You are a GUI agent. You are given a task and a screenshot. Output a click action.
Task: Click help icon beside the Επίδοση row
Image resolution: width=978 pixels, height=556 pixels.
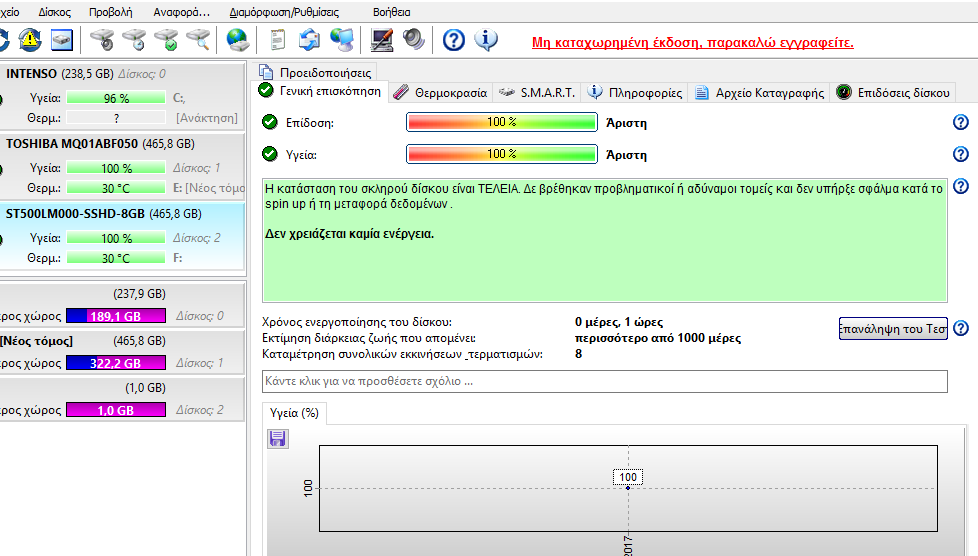coord(961,123)
